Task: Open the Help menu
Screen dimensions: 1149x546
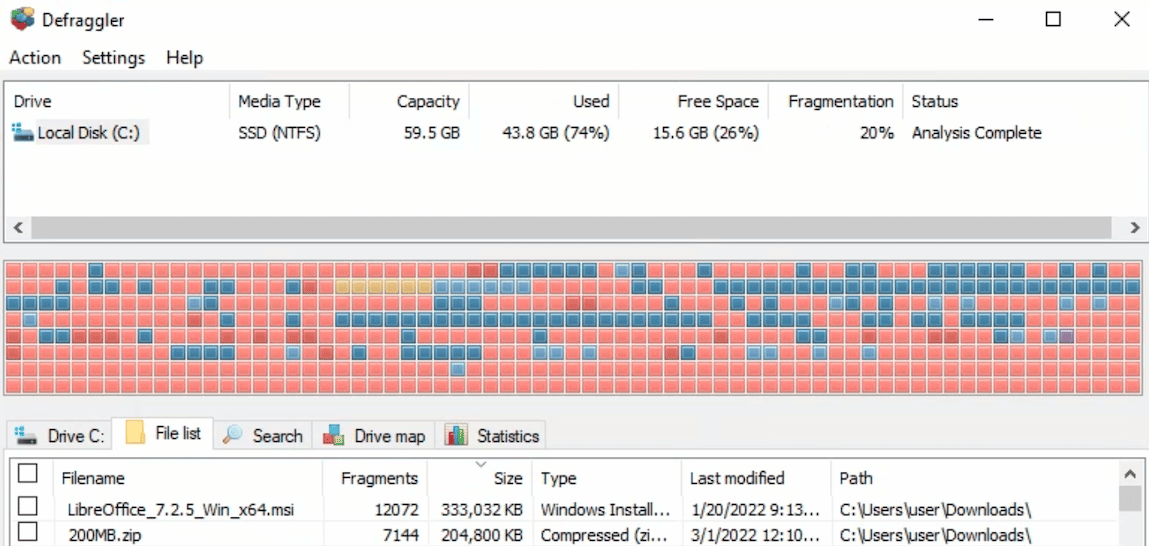Action: coord(185,58)
